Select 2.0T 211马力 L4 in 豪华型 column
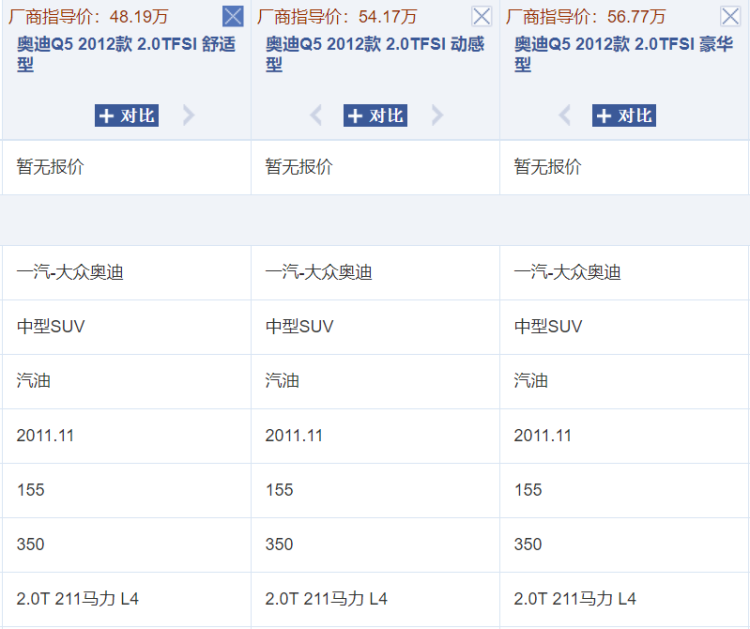Screen dimensions: 750x629 pos(575,599)
